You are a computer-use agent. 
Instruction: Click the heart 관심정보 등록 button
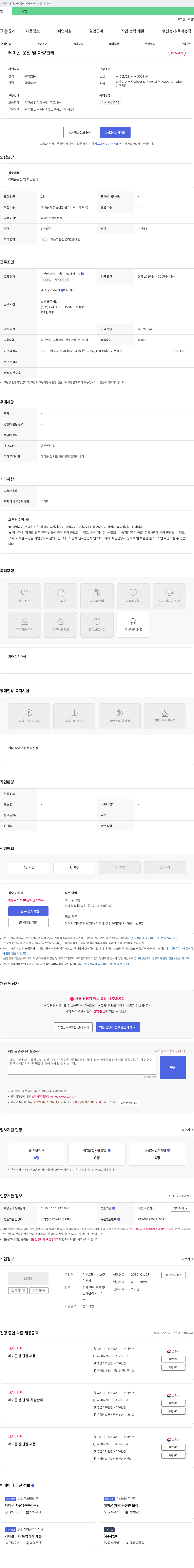pyautogui.click(x=80, y=132)
